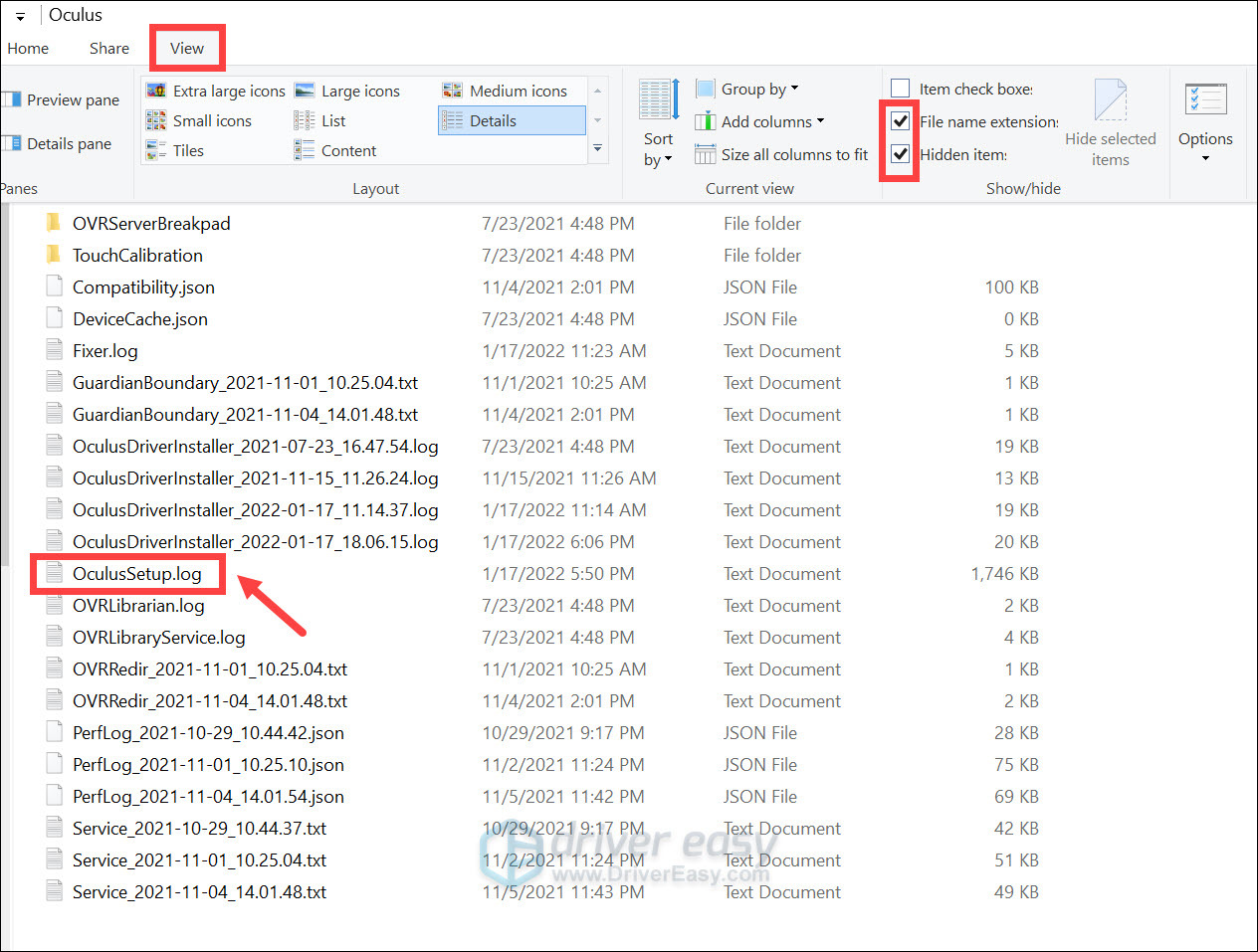
Task: Select OVRRedir_2021-11-04_14.01.48.txt file
Action: (x=210, y=700)
